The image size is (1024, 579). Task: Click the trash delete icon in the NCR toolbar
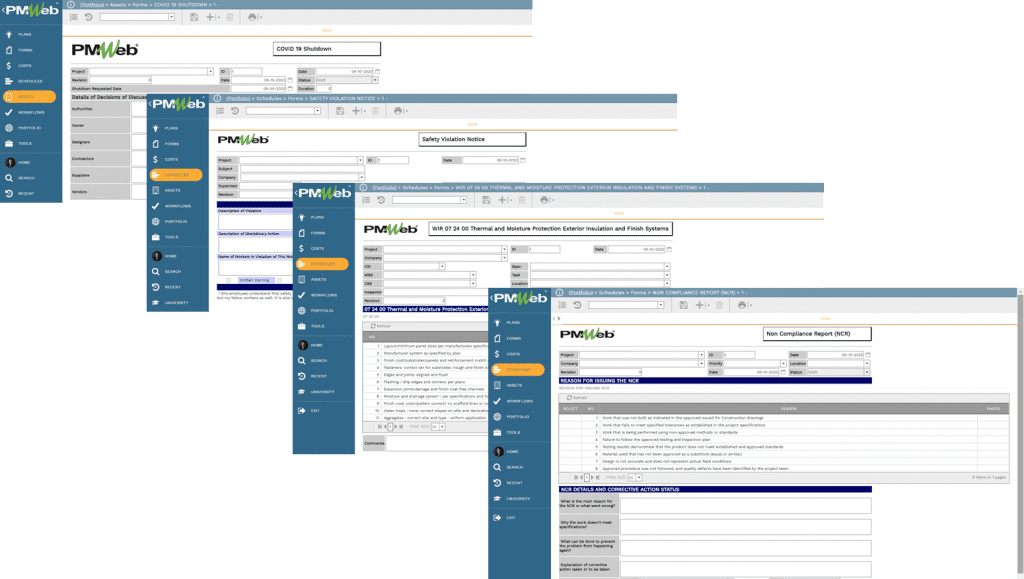click(719, 305)
